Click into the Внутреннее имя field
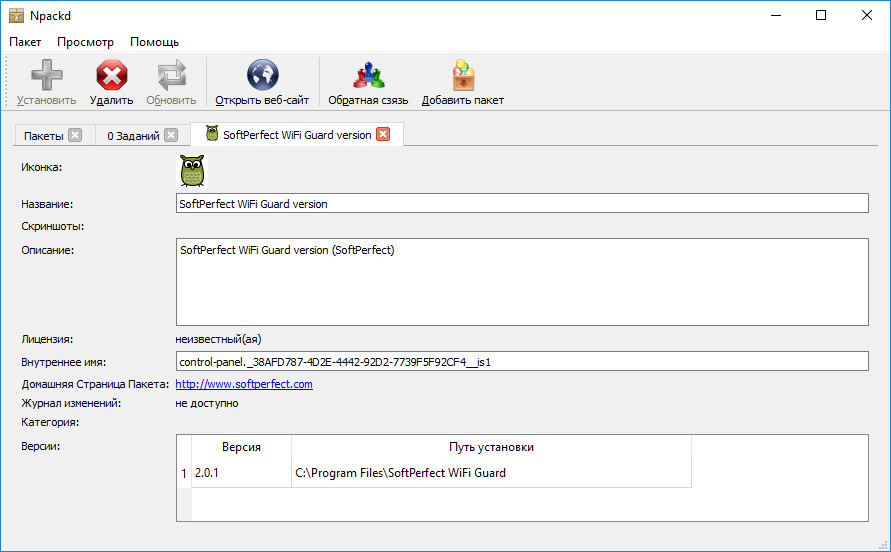The height and width of the screenshot is (552, 891). (x=522, y=362)
